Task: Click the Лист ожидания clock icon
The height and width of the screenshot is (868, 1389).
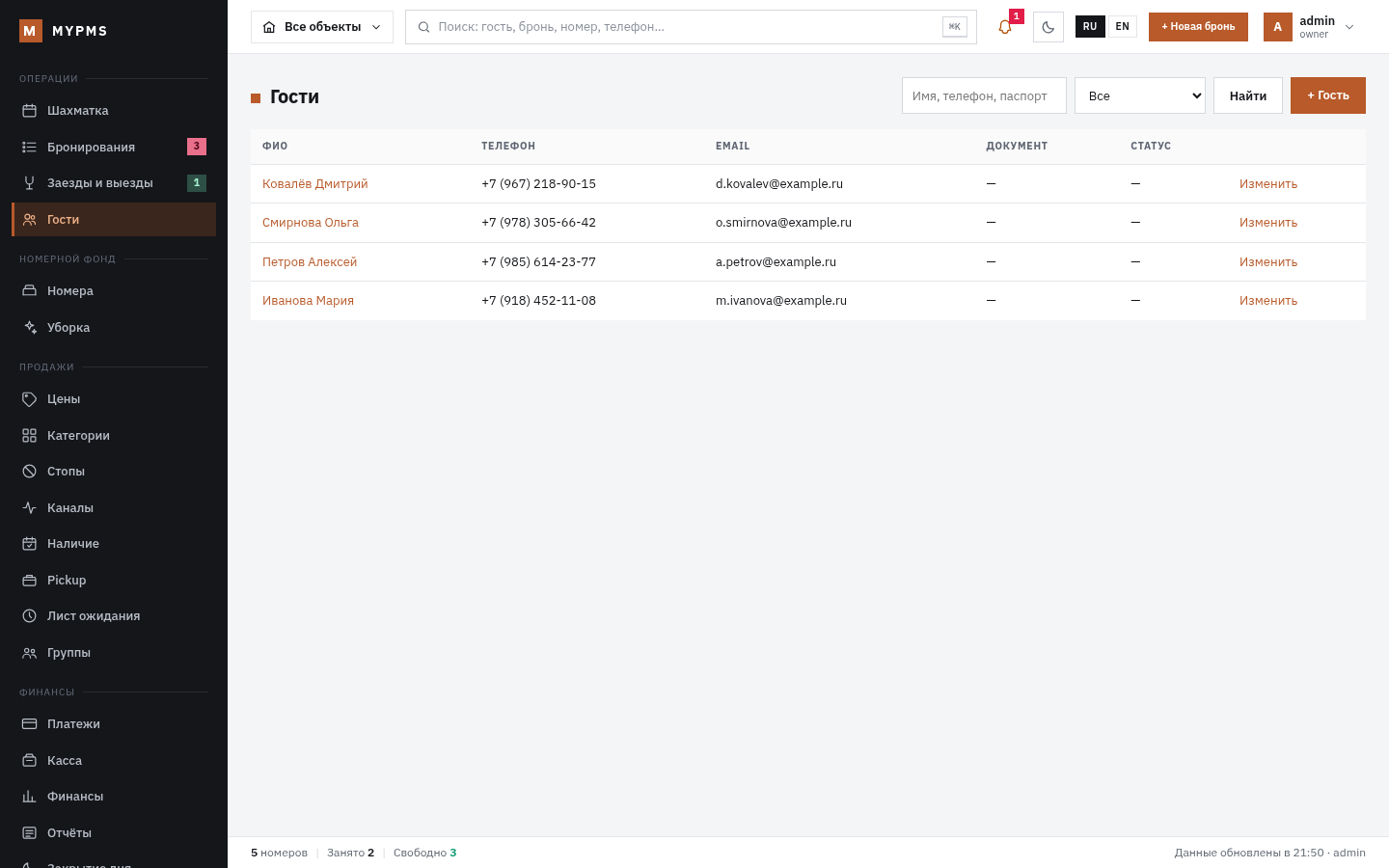Action: (30, 616)
